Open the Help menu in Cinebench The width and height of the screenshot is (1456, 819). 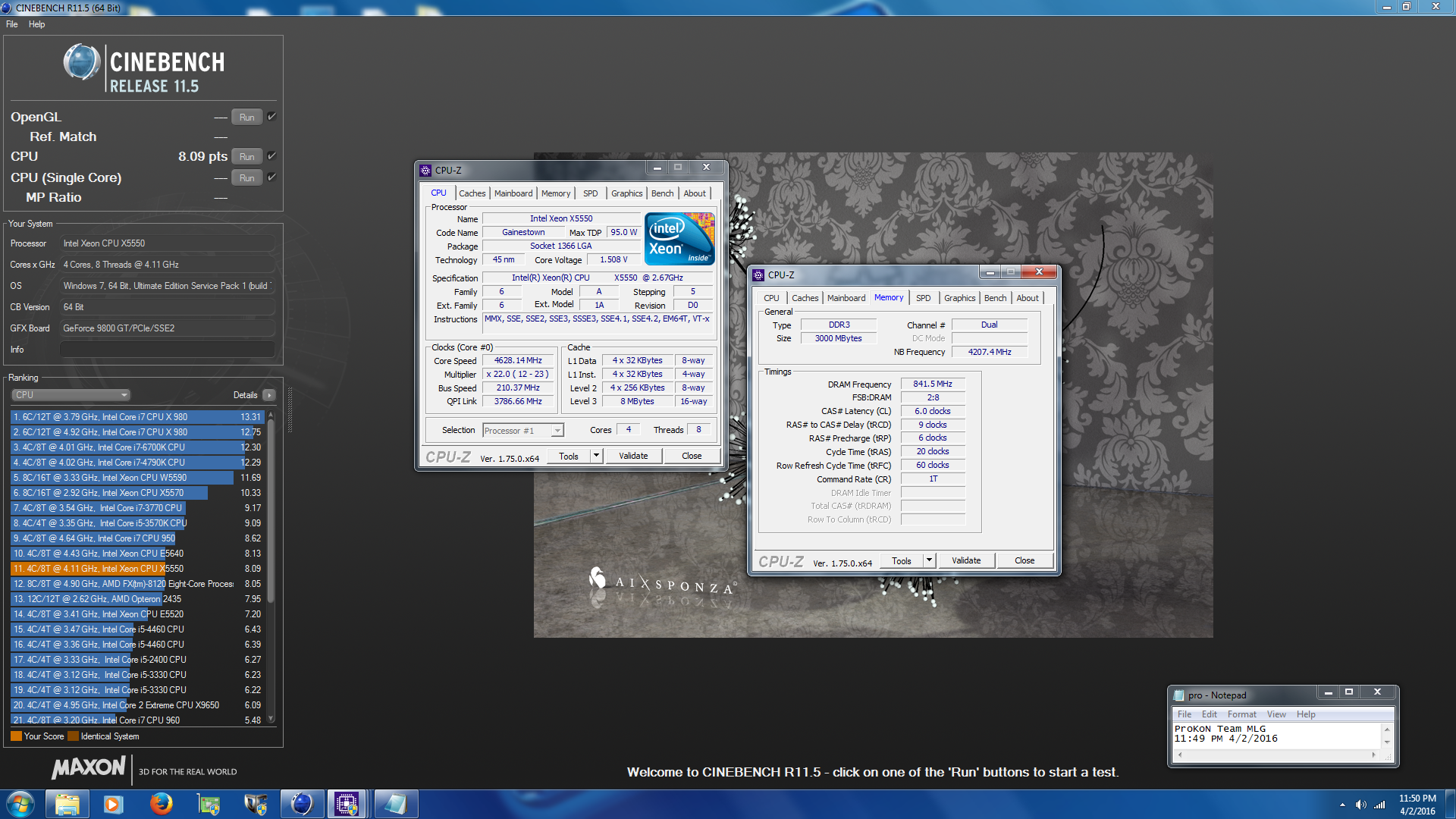(36, 24)
